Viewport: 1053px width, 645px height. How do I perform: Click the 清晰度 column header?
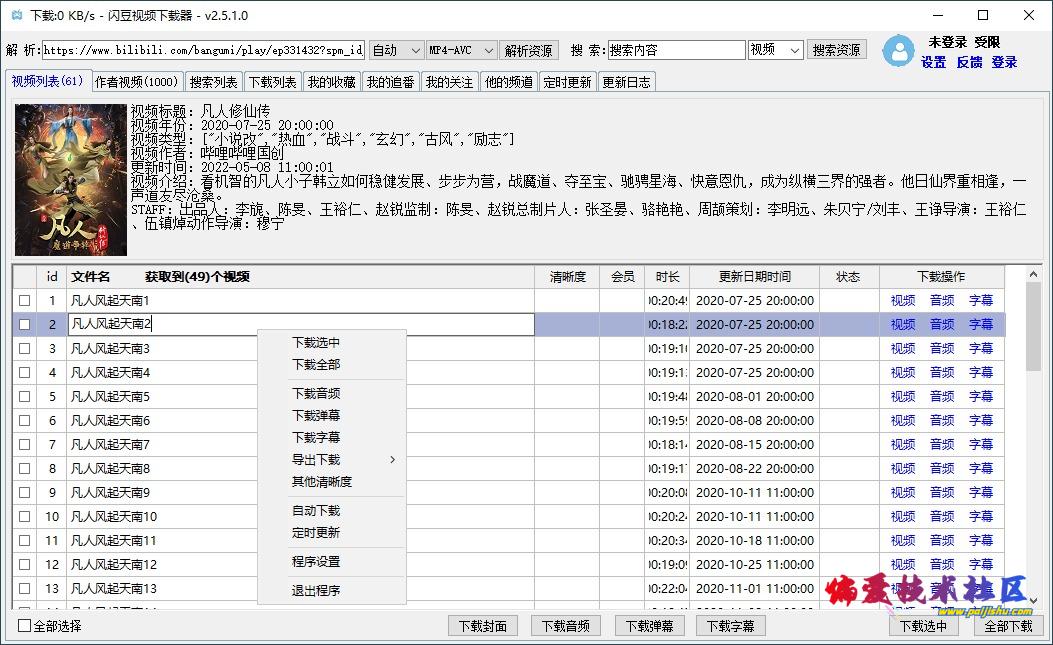(x=567, y=277)
